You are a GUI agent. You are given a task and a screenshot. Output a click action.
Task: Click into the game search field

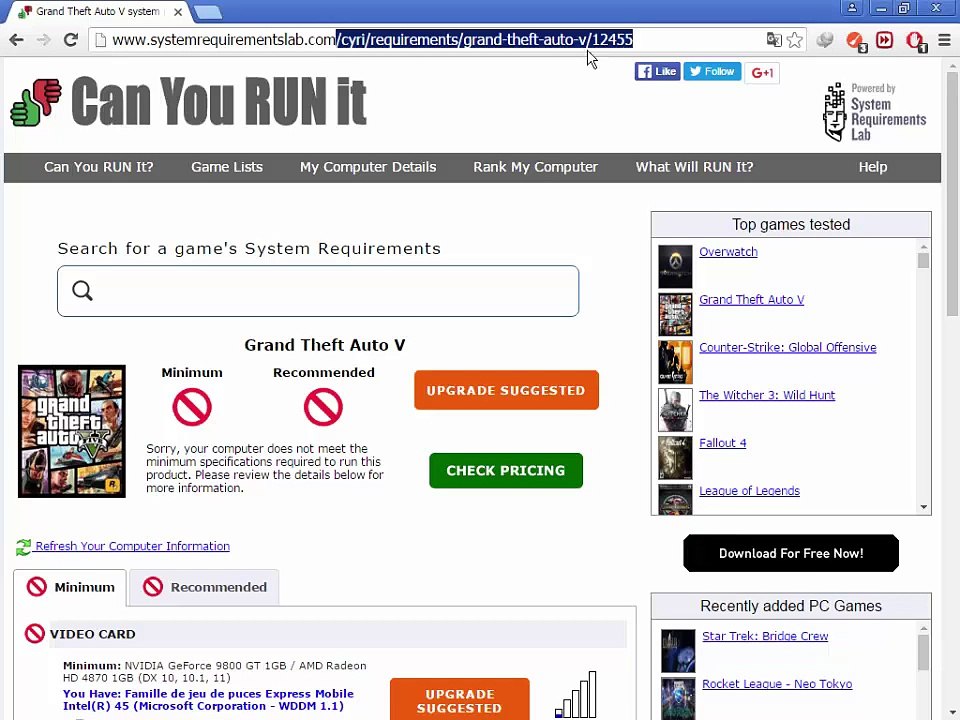[318, 291]
